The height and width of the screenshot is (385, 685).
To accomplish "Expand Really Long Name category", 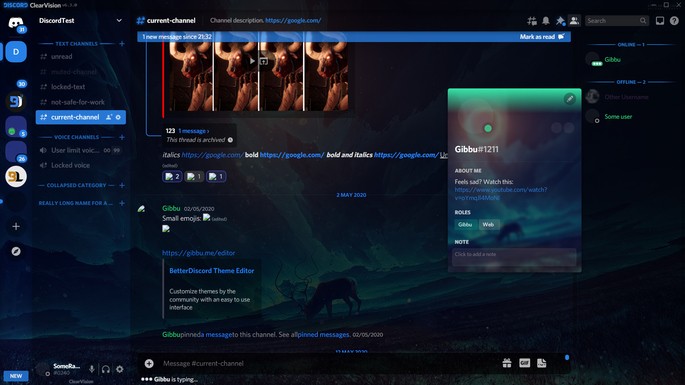I will [x=75, y=203].
